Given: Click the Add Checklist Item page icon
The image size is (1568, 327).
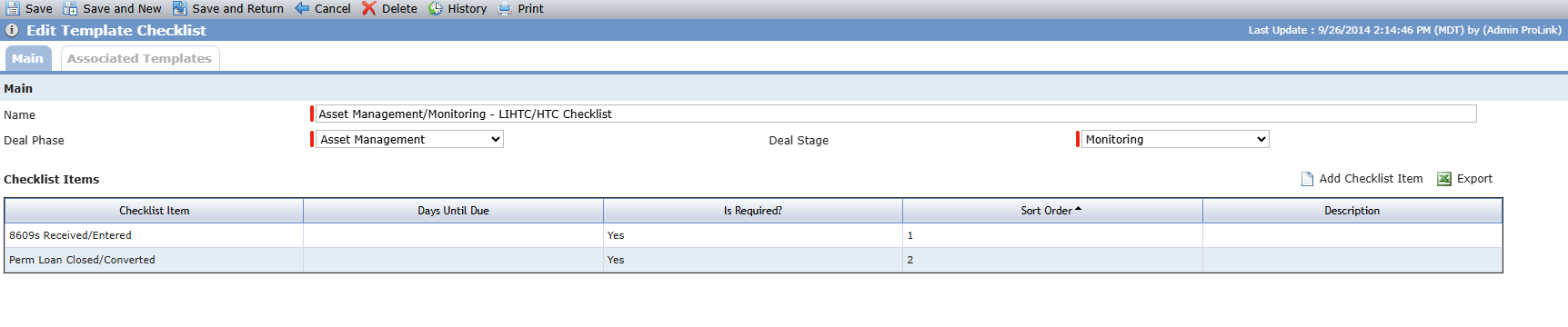Looking at the screenshot, I should click(1307, 179).
